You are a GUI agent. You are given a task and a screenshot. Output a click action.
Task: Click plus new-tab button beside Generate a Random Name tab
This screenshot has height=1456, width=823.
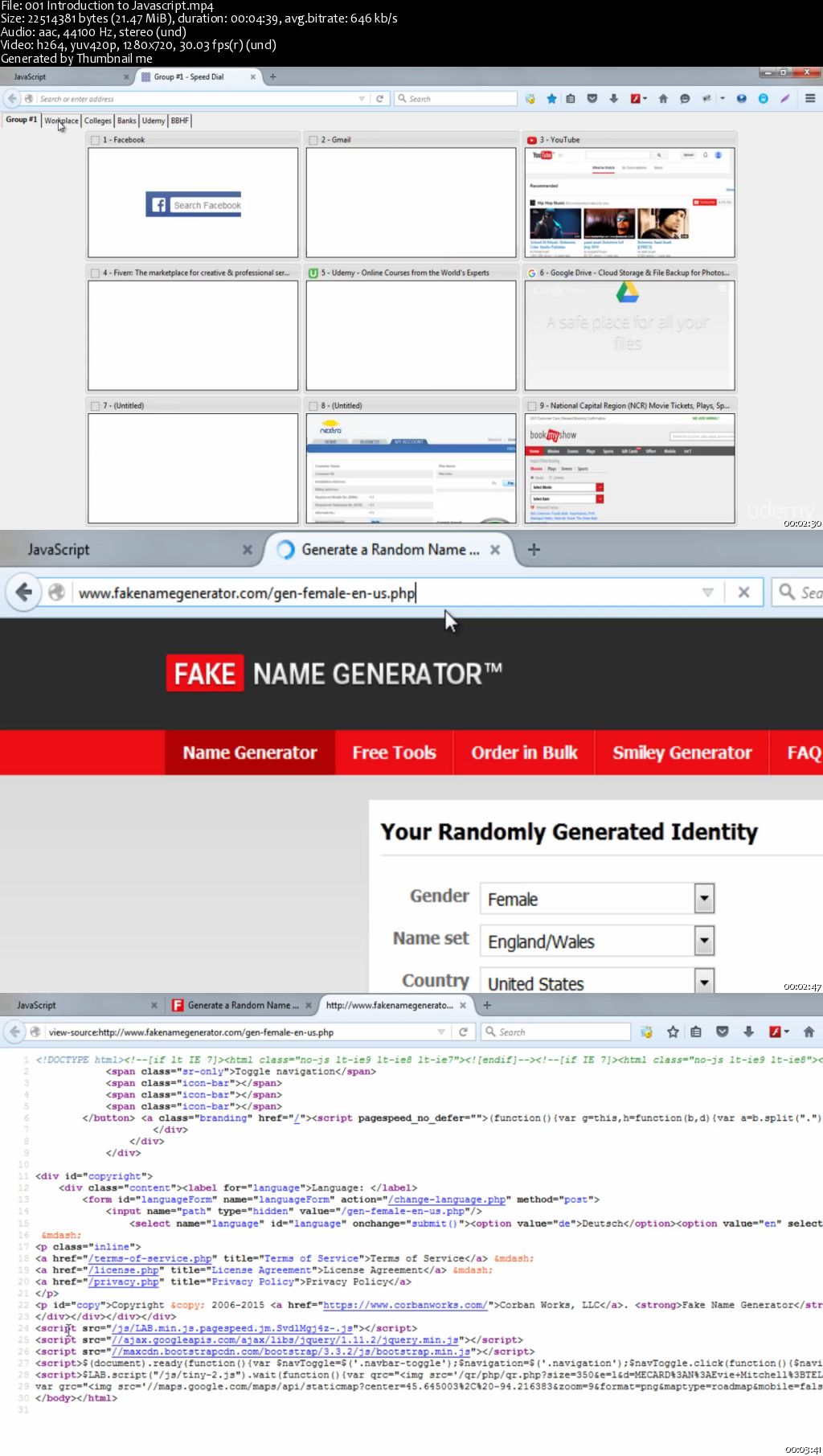534,550
